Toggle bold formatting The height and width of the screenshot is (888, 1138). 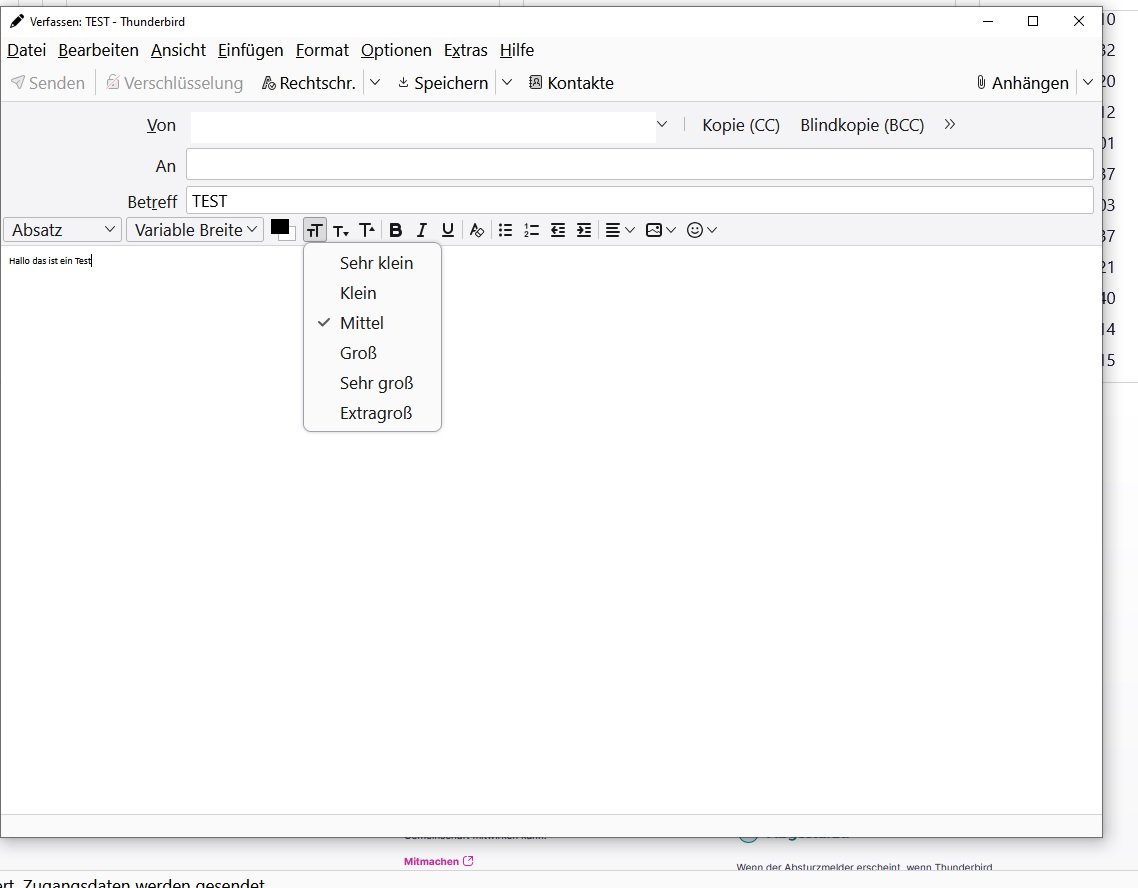point(396,230)
